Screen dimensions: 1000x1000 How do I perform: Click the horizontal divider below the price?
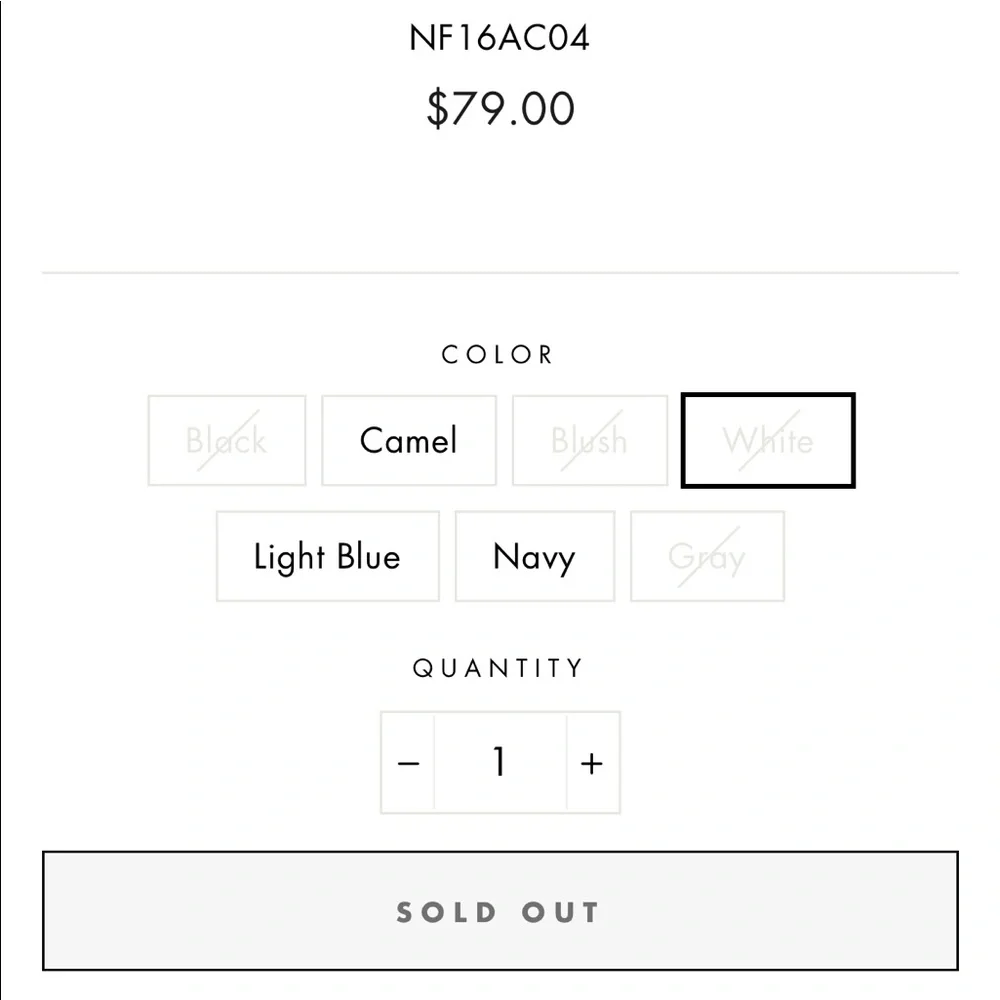[500, 272]
